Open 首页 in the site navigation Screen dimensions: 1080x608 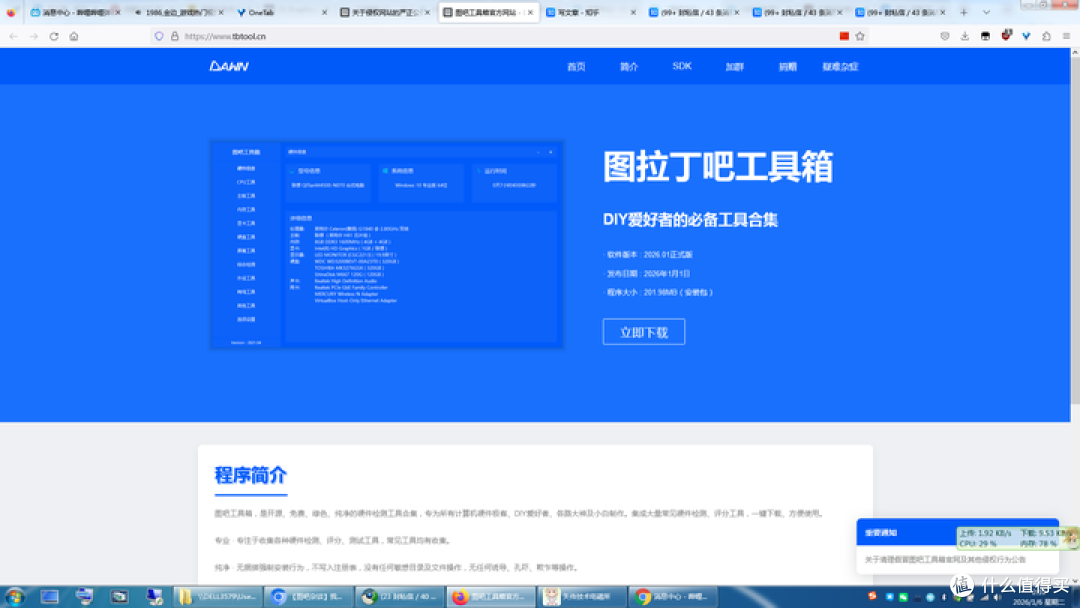577,67
